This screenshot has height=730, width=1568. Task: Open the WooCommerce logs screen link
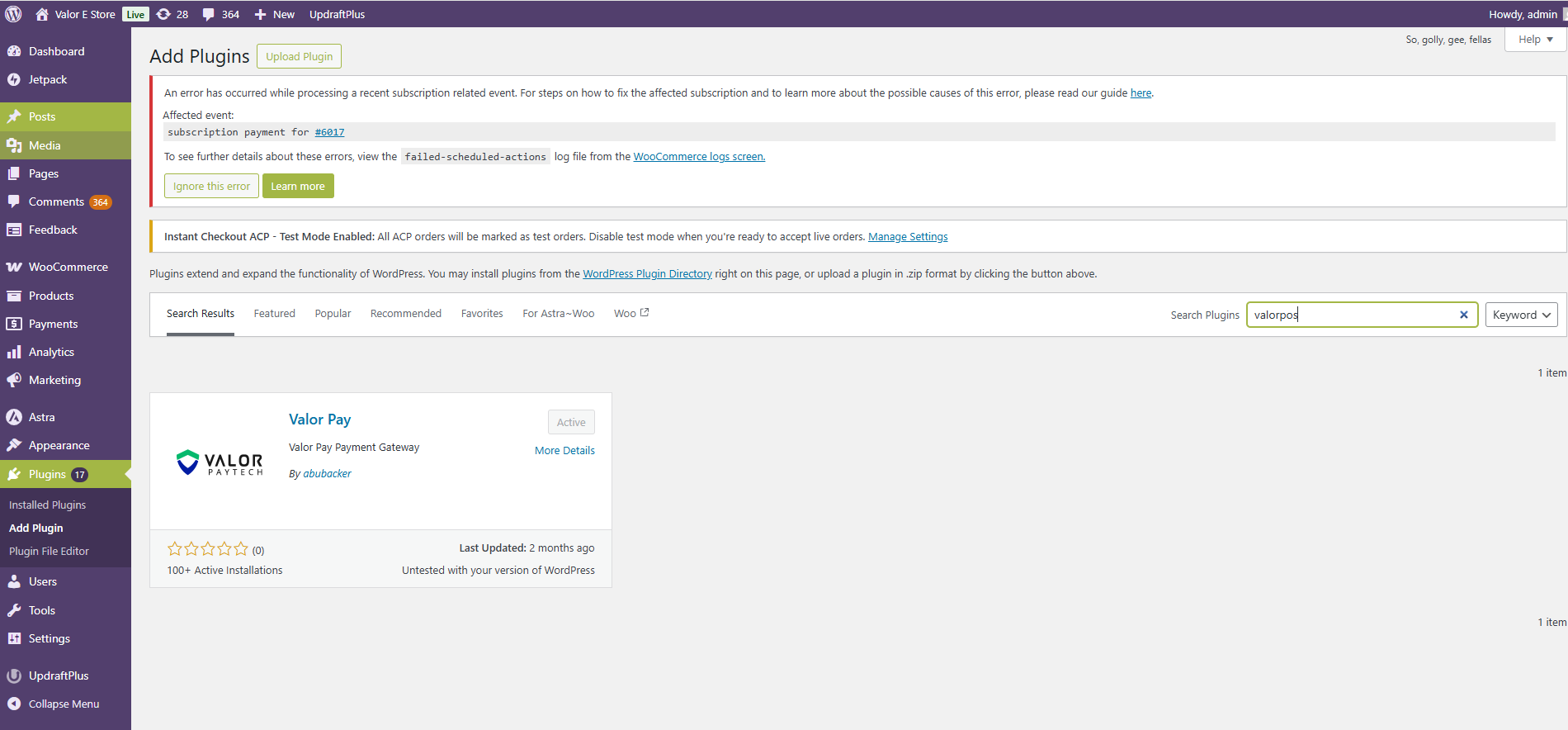(x=699, y=157)
